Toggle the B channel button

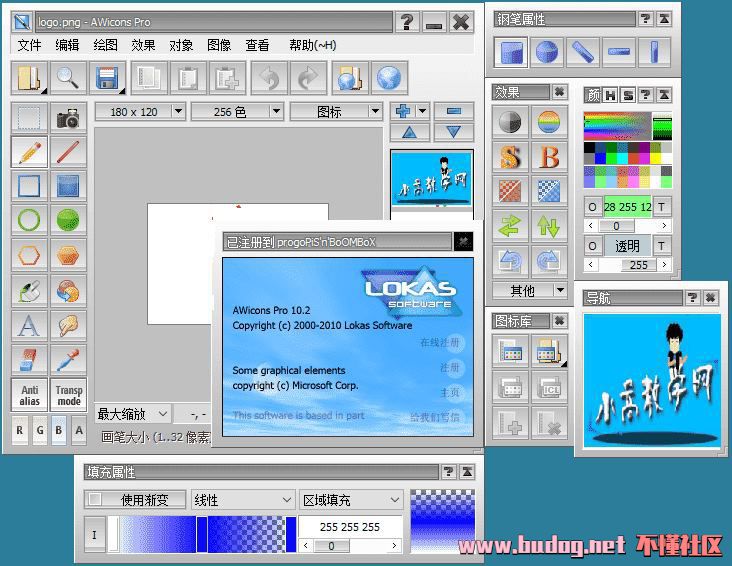[59, 431]
